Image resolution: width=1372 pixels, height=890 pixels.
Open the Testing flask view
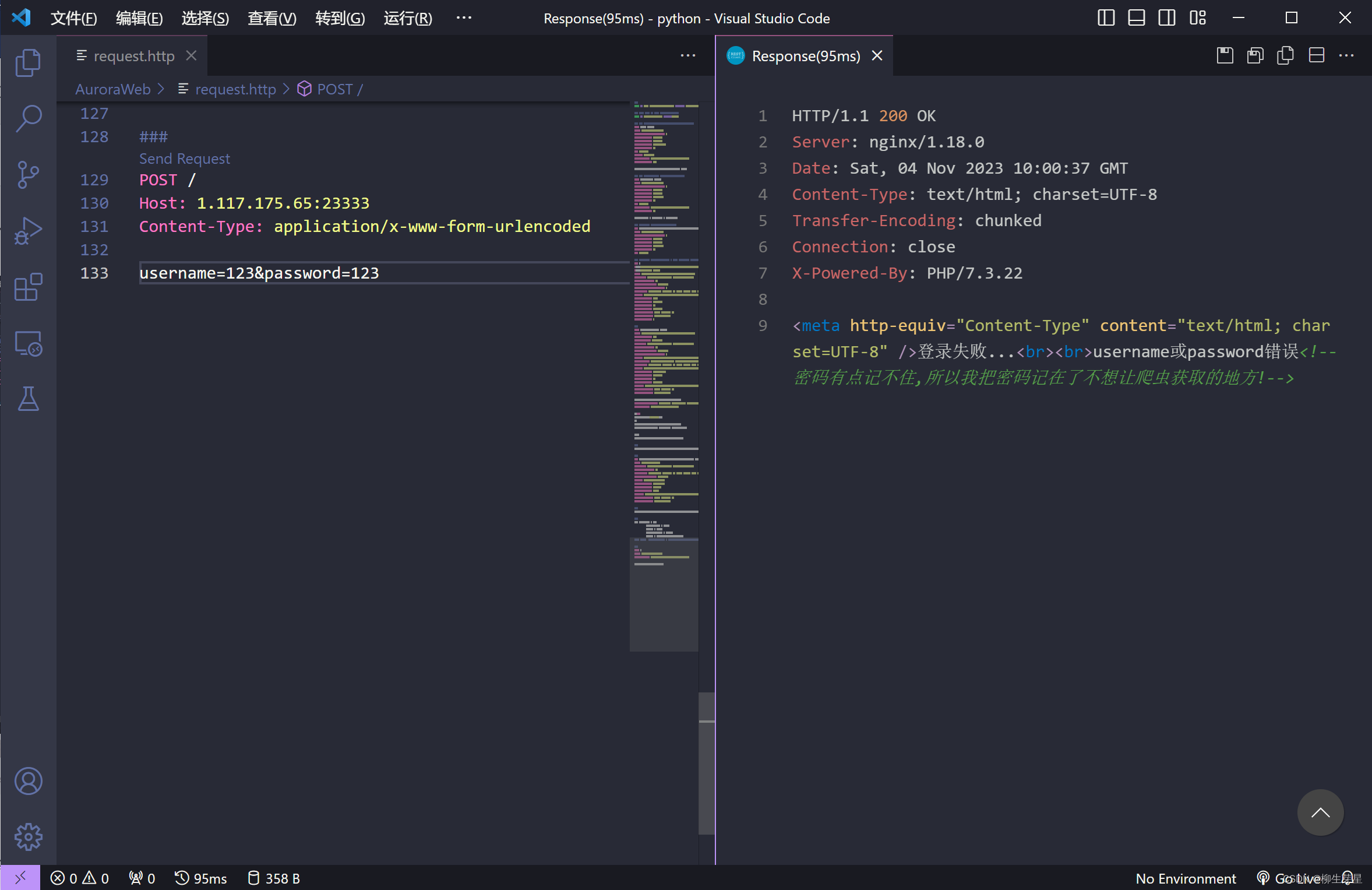click(28, 399)
